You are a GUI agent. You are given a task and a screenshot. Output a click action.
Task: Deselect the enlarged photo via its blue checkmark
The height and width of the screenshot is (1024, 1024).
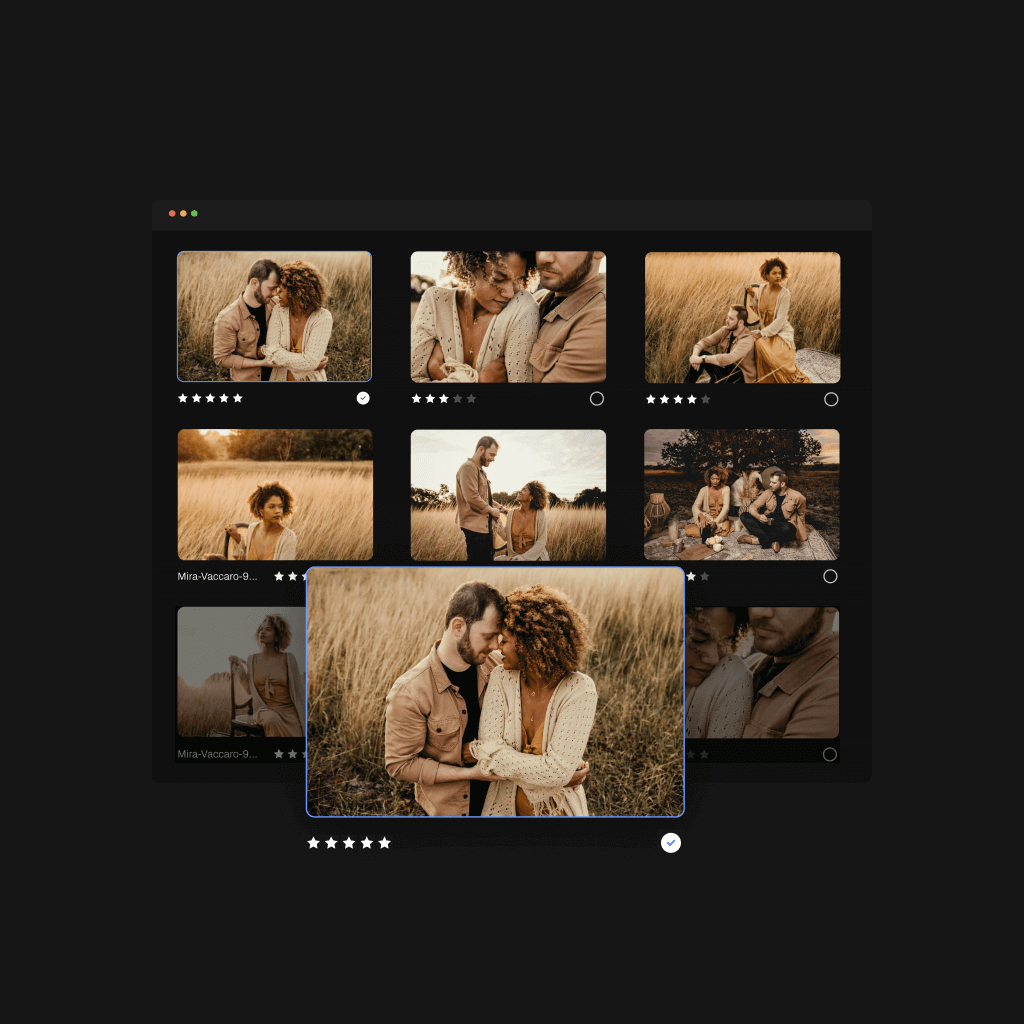670,842
